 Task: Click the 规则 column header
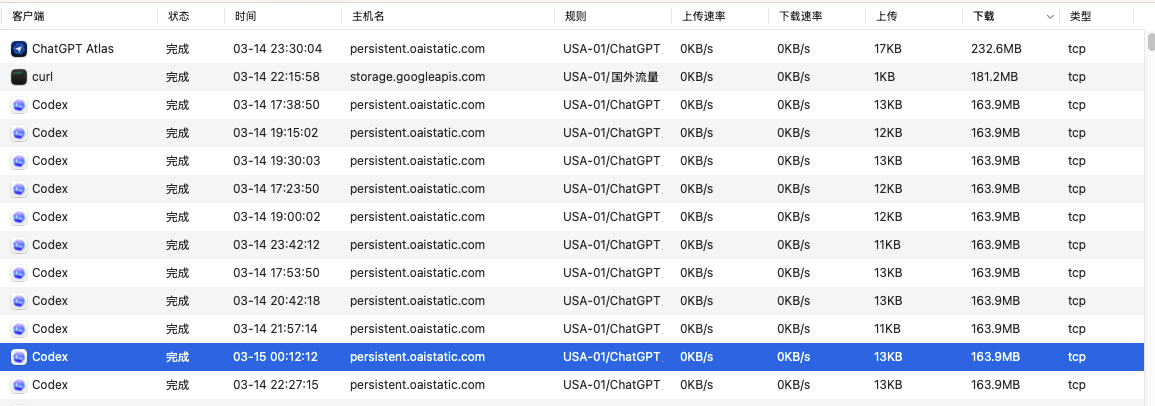point(576,17)
